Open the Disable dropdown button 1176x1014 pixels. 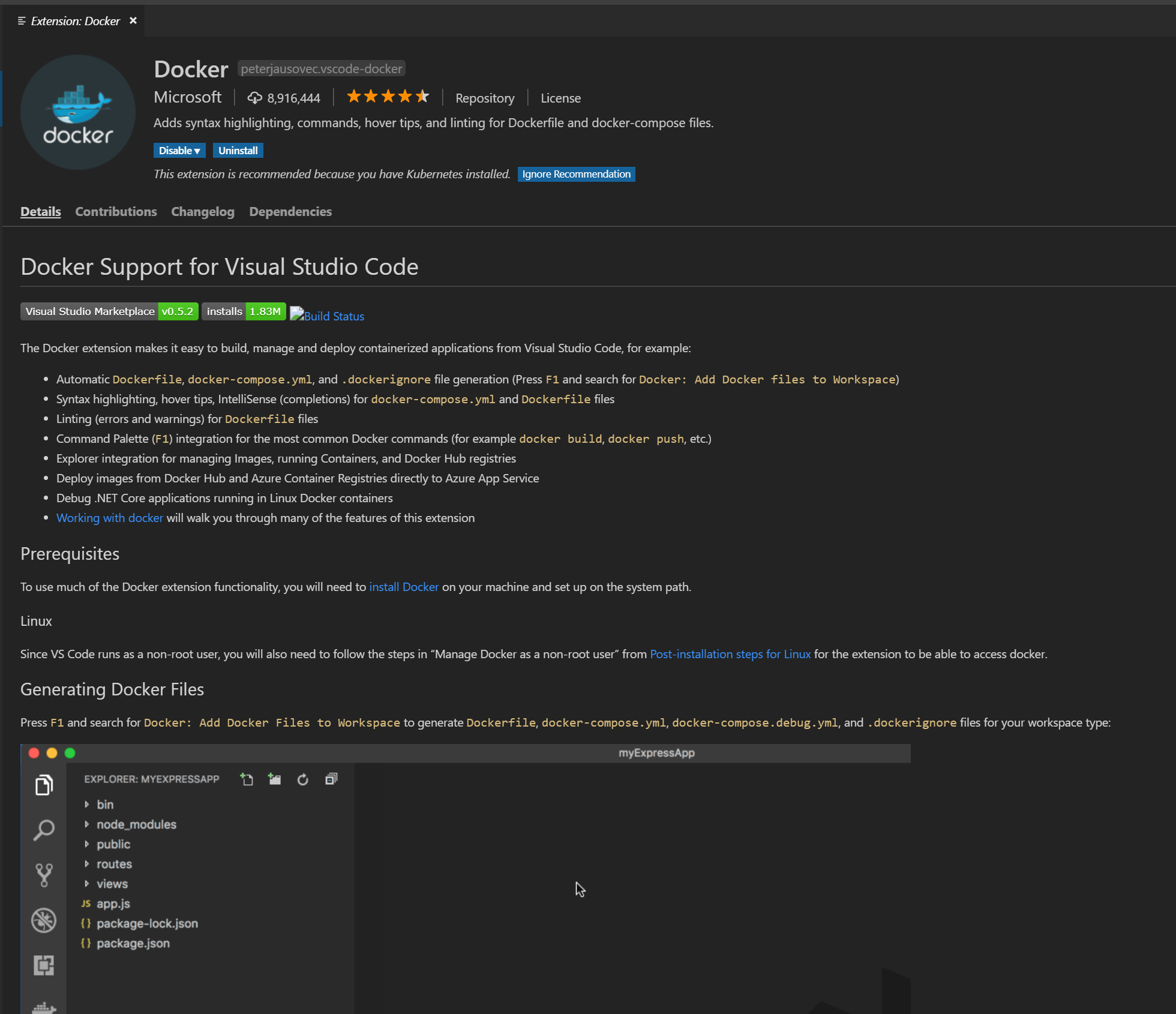[x=179, y=151]
